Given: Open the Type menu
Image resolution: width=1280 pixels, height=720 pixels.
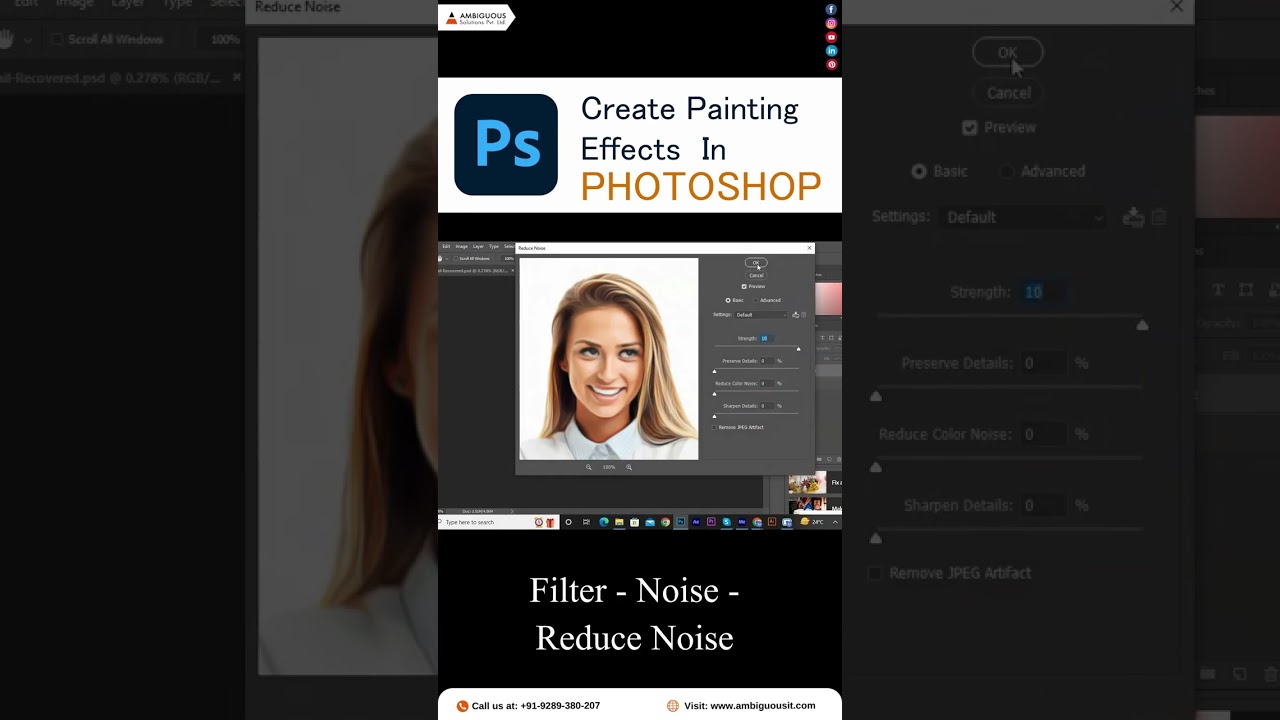Looking at the screenshot, I should tap(494, 246).
